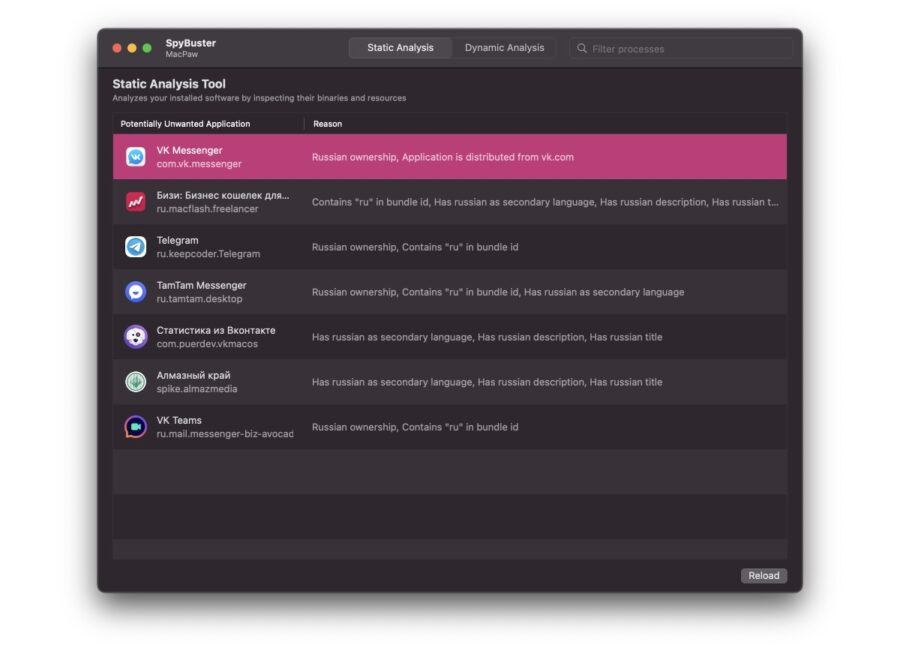This screenshot has height=648, width=900.
Task: Switch to the Dynamic Analysis tab
Action: click(504, 48)
